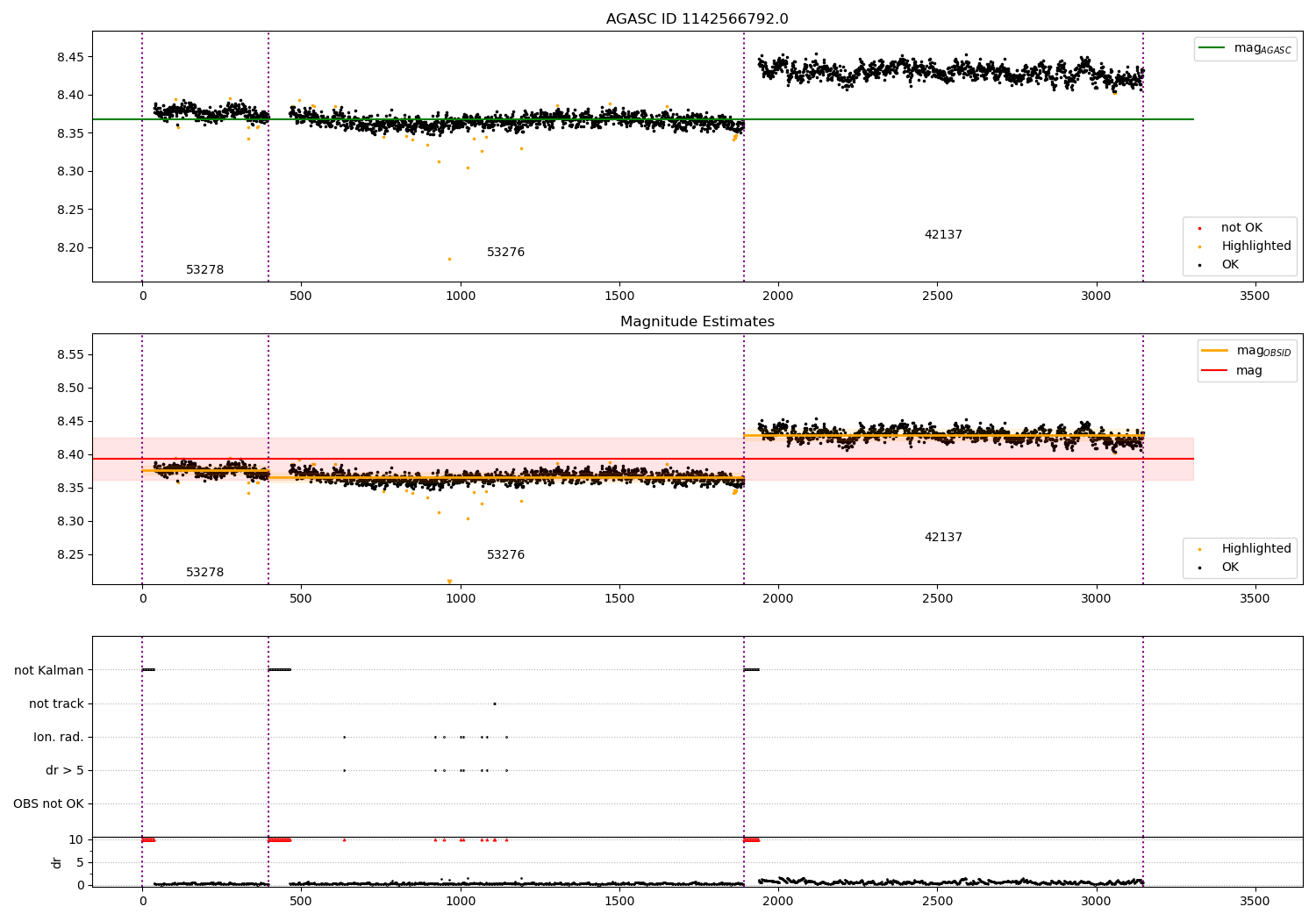Click OBSID label 53278 in Magnitude Estimates plot
1316x921 pixels.
(204, 573)
